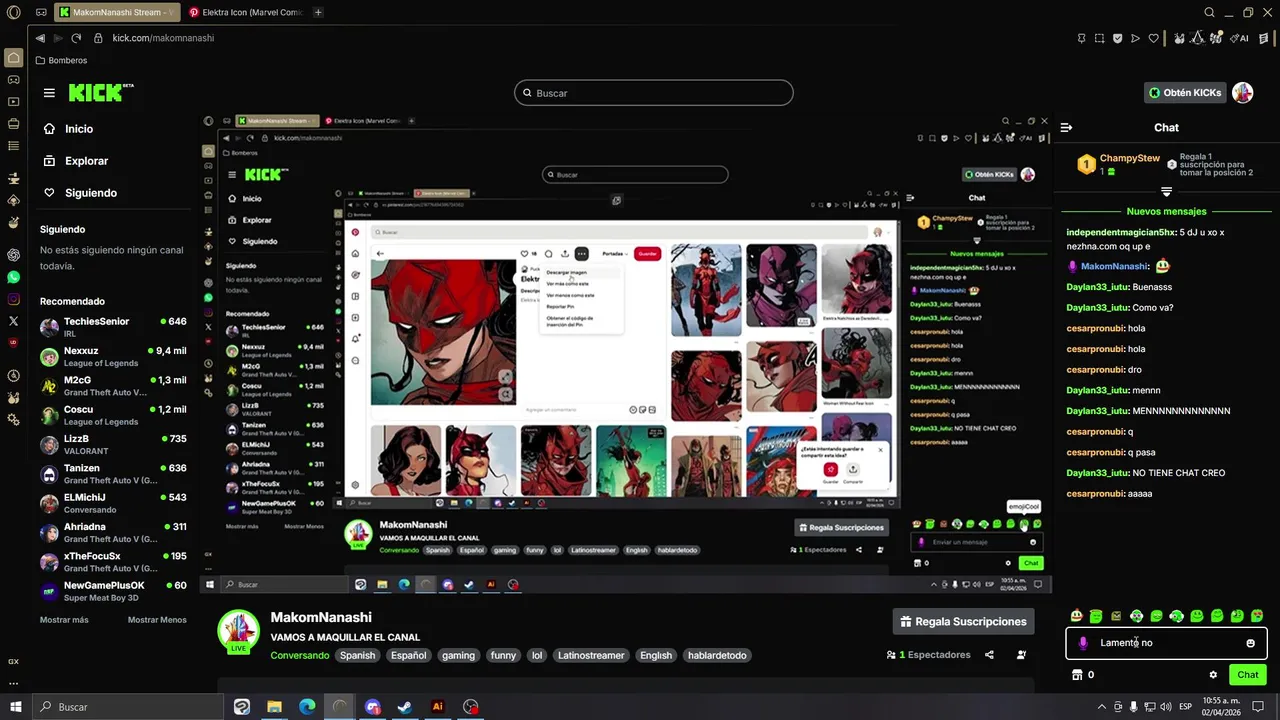Screen dimensions: 1280x720
Task: Click the Kick search Buscar field
Action: tap(653, 93)
